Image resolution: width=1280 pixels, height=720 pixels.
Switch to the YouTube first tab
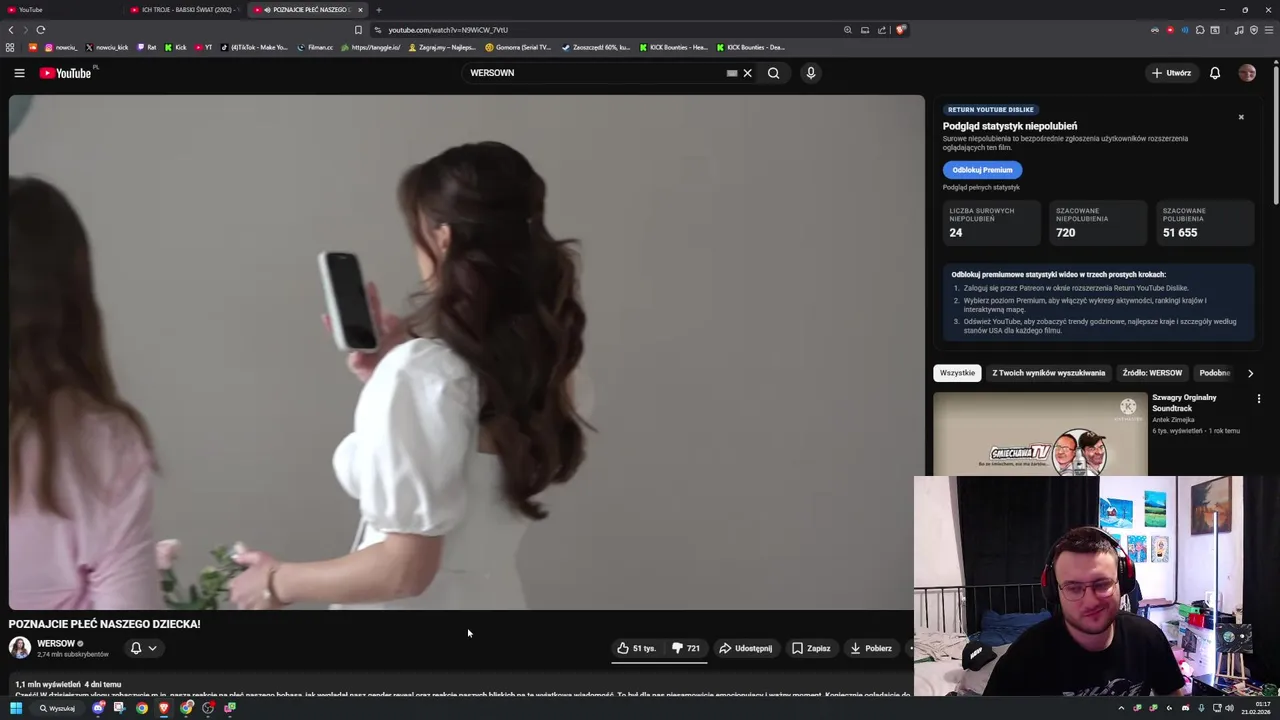click(x=60, y=10)
